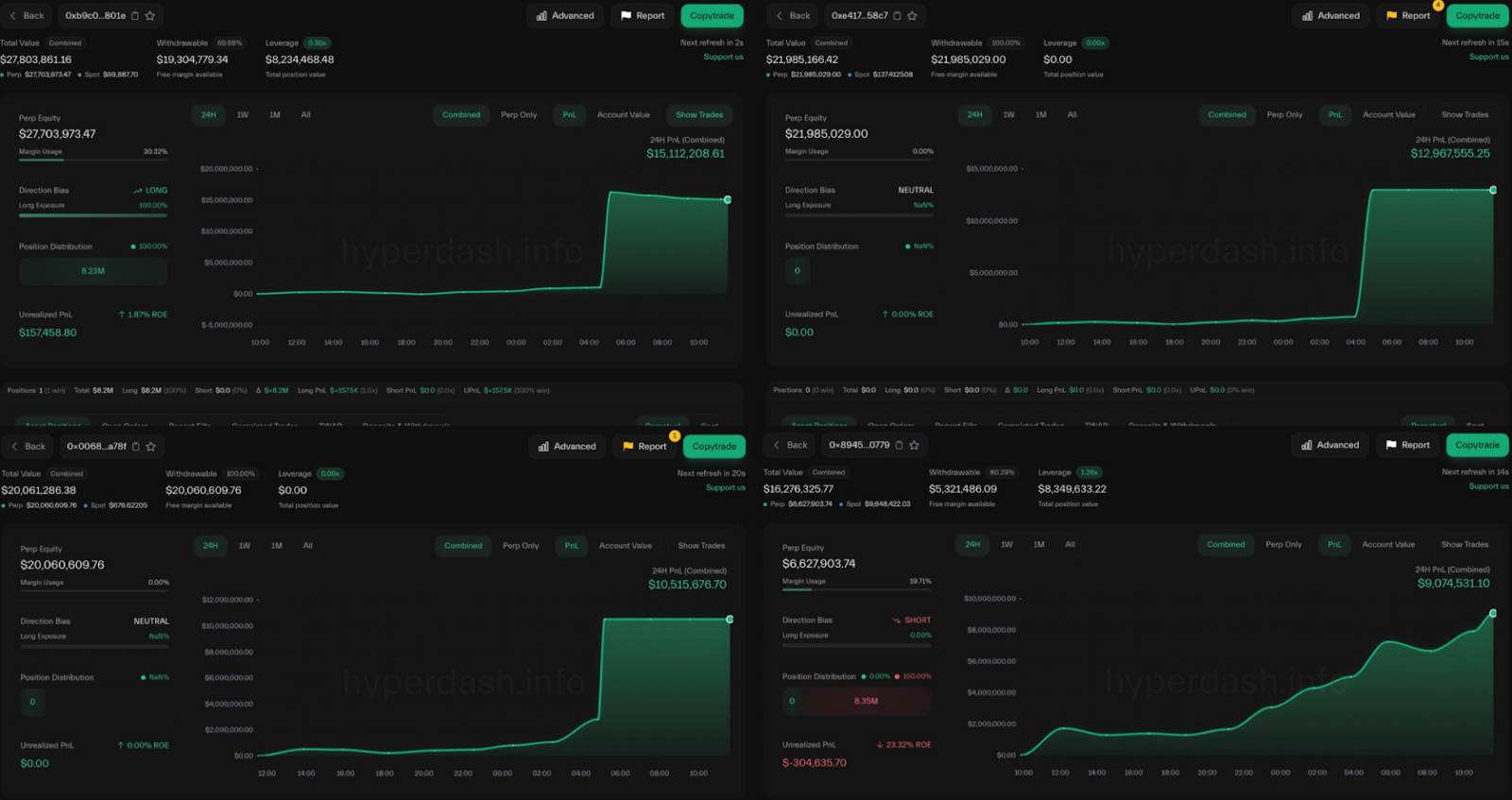
Task: Star the 0xb9c0...801e wallet as favorite
Action: (150, 16)
